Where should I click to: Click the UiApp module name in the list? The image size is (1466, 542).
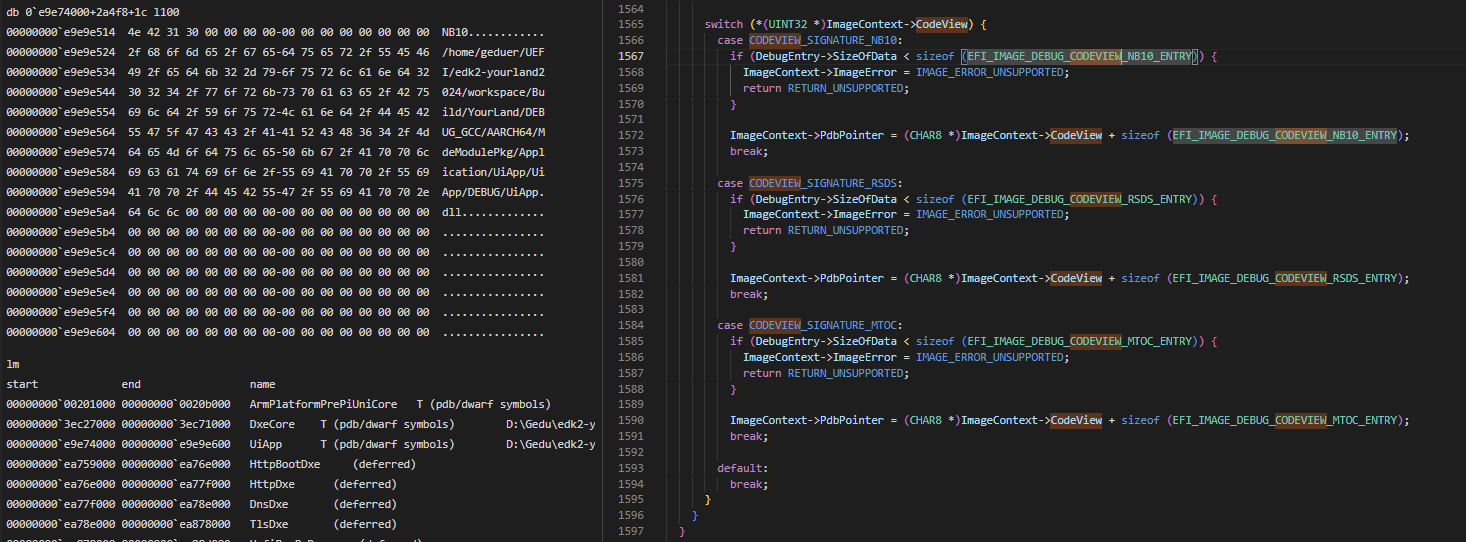coord(265,444)
